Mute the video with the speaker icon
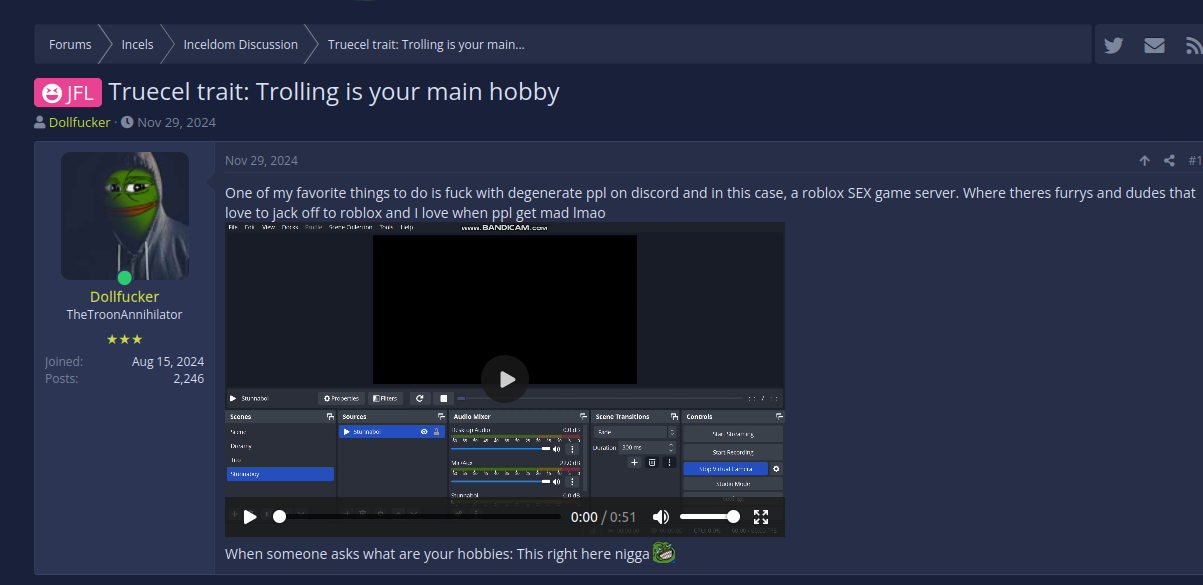The image size is (1203, 585). (x=661, y=517)
